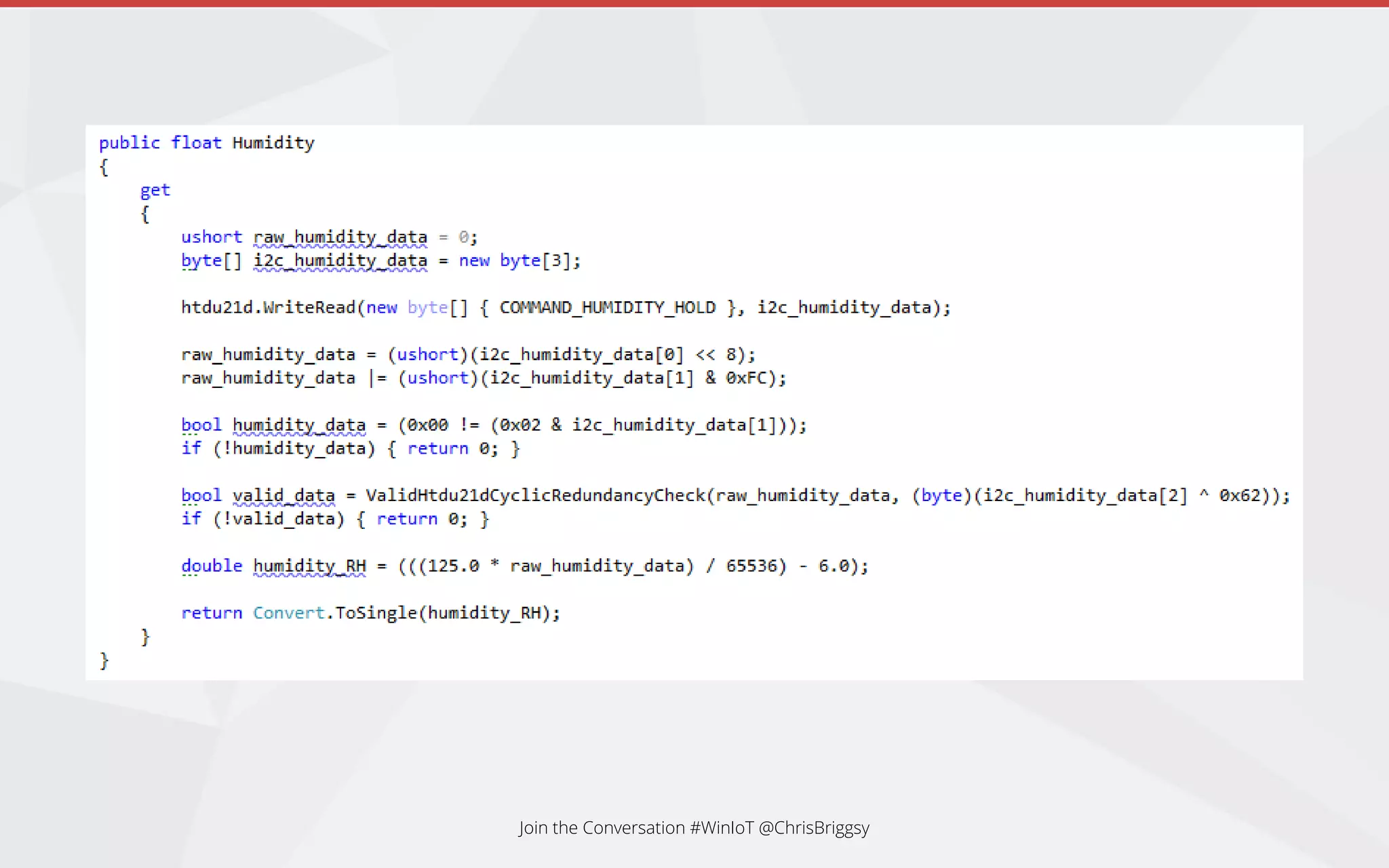Click the final closing brace of the property
The width and height of the screenshot is (1389, 868).
coord(104,660)
